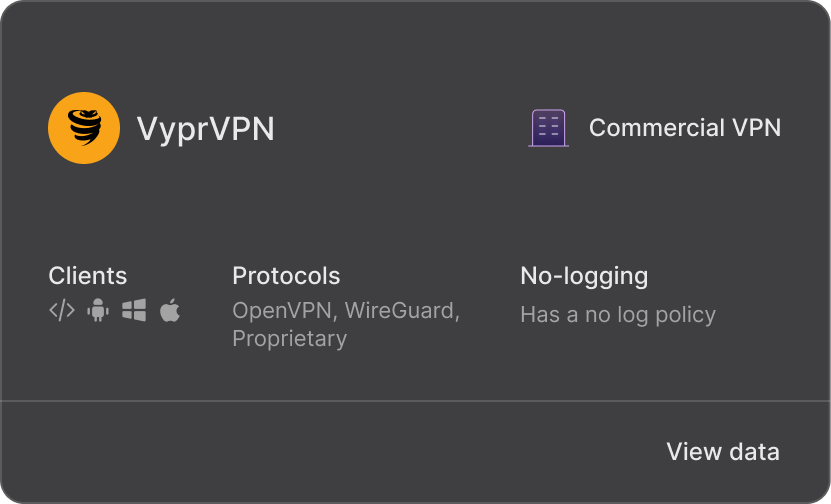Select the Windows client icon
Screen dimensions: 831x504
tap(134, 311)
